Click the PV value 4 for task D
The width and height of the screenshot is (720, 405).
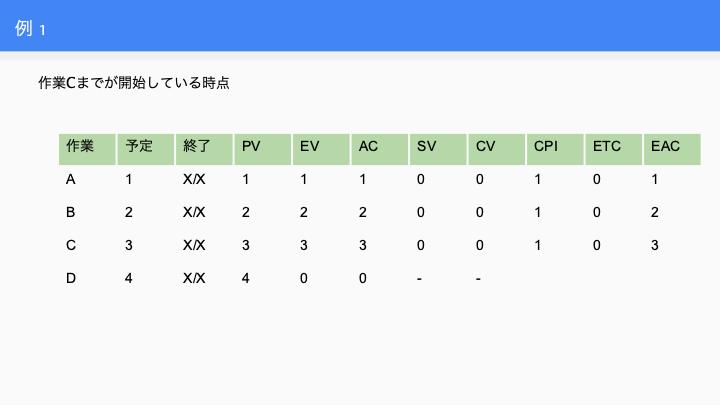246,278
